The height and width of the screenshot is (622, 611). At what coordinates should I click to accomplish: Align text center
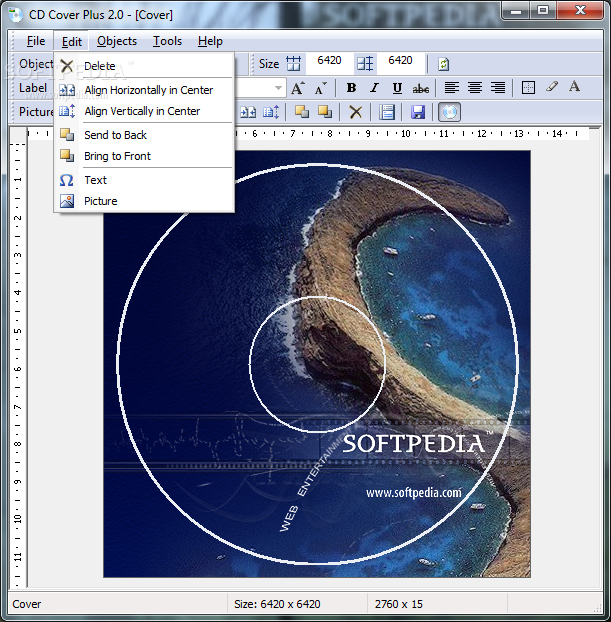pyautogui.click(x=475, y=88)
